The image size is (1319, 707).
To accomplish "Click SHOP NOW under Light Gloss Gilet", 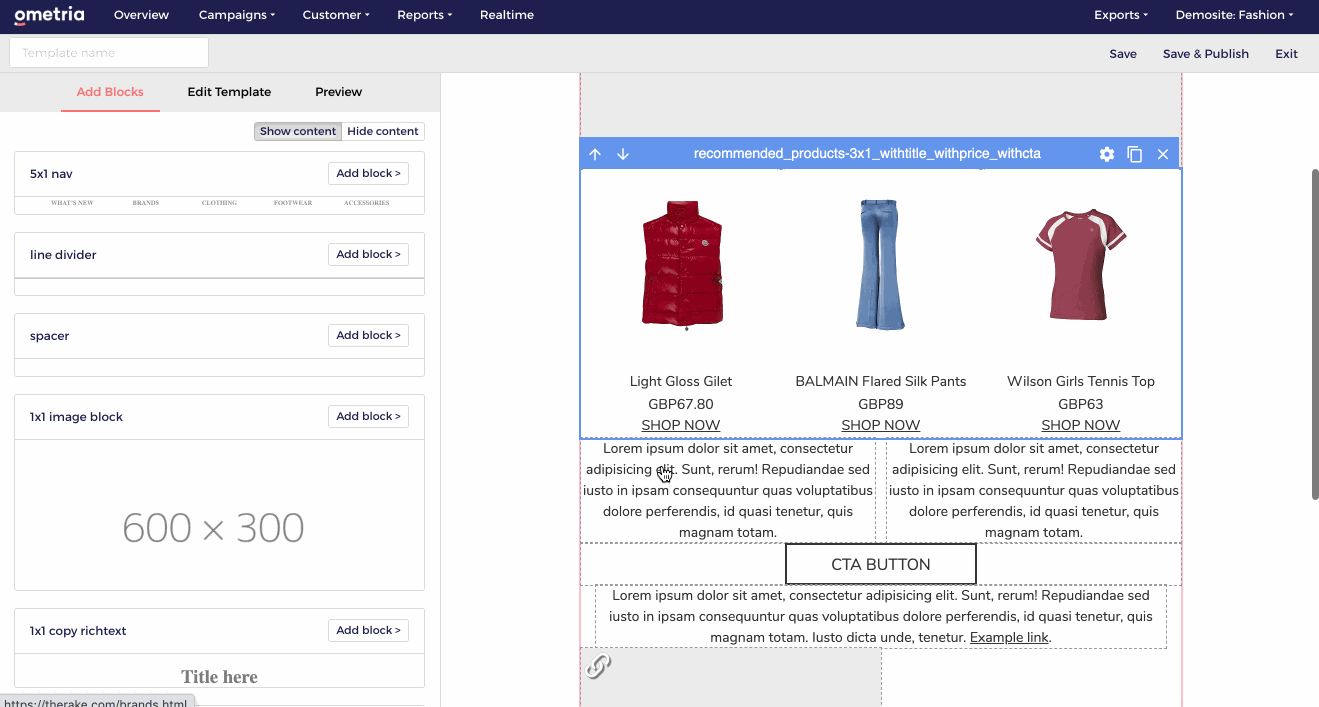I will 681,425.
